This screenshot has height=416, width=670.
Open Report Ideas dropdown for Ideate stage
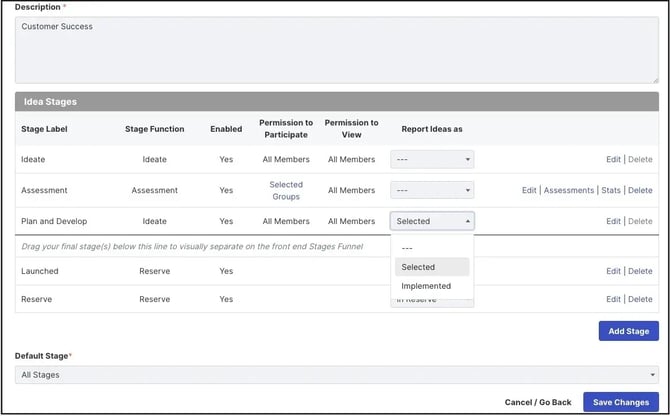pyautogui.click(x=432, y=159)
